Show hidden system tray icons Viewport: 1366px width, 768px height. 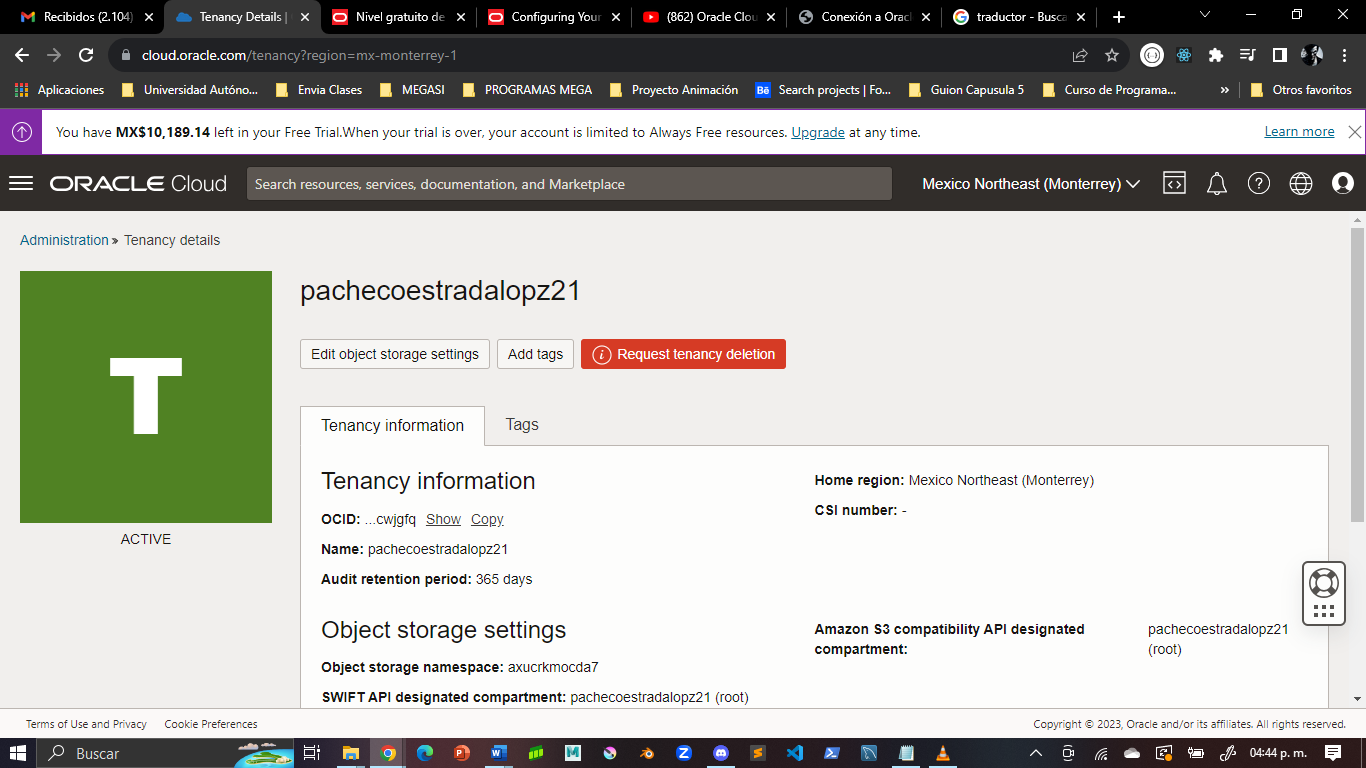point(1036,753)
